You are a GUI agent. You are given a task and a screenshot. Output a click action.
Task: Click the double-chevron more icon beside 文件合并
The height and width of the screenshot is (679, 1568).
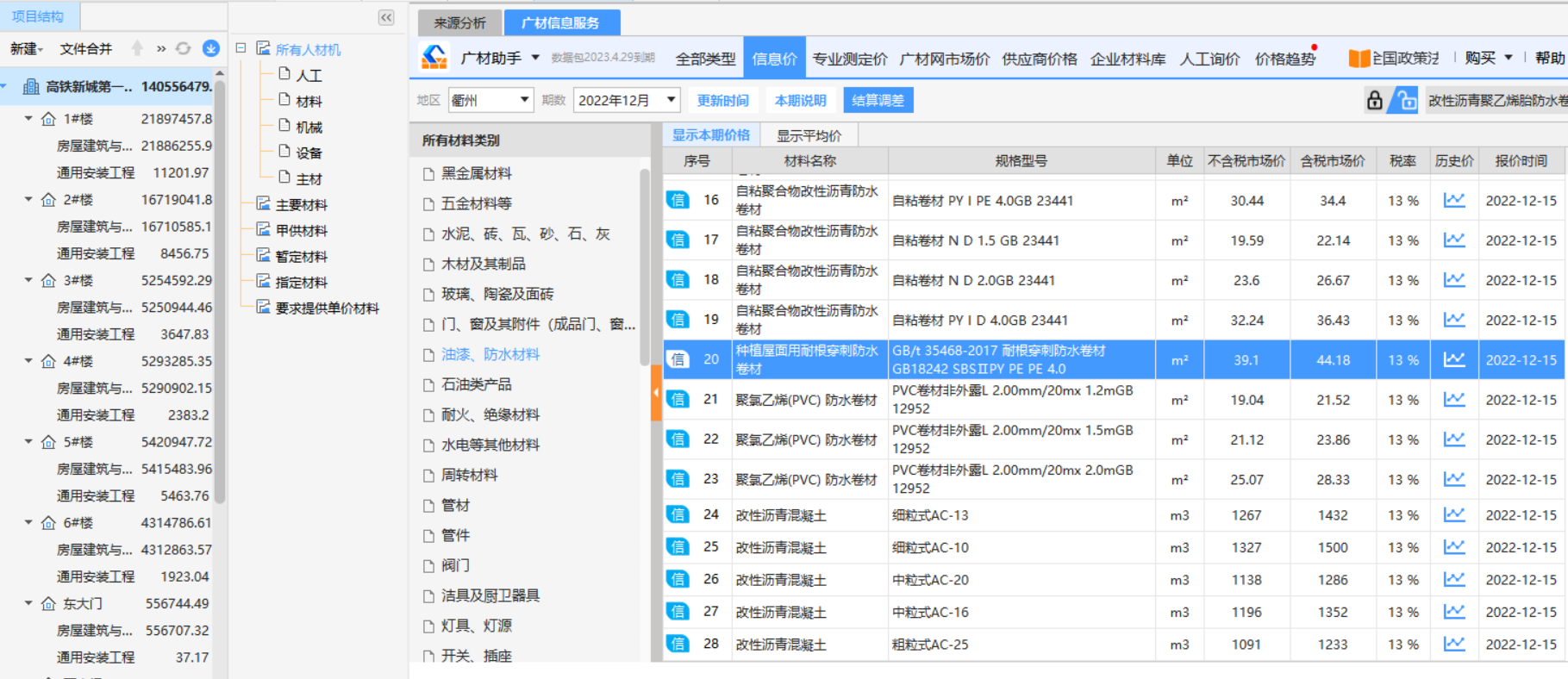click(161, 49)
